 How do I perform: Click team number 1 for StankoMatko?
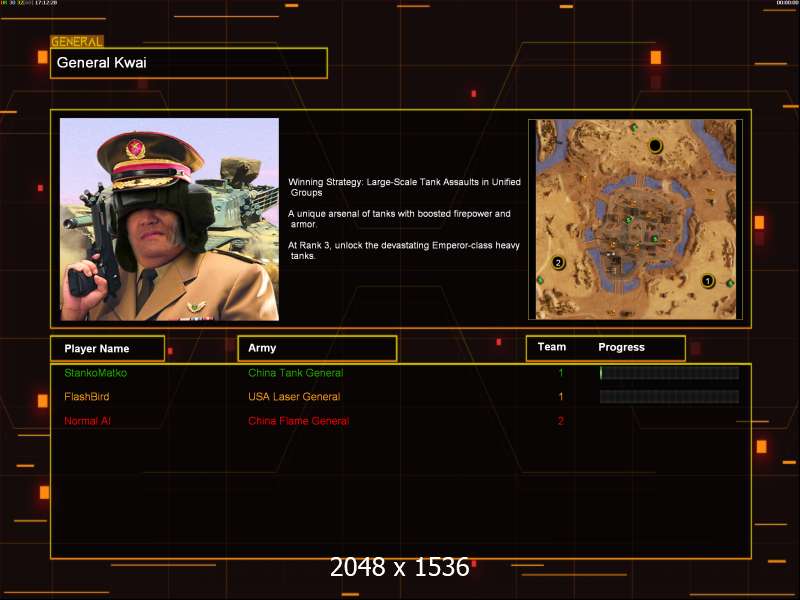[x=561, y=373]
